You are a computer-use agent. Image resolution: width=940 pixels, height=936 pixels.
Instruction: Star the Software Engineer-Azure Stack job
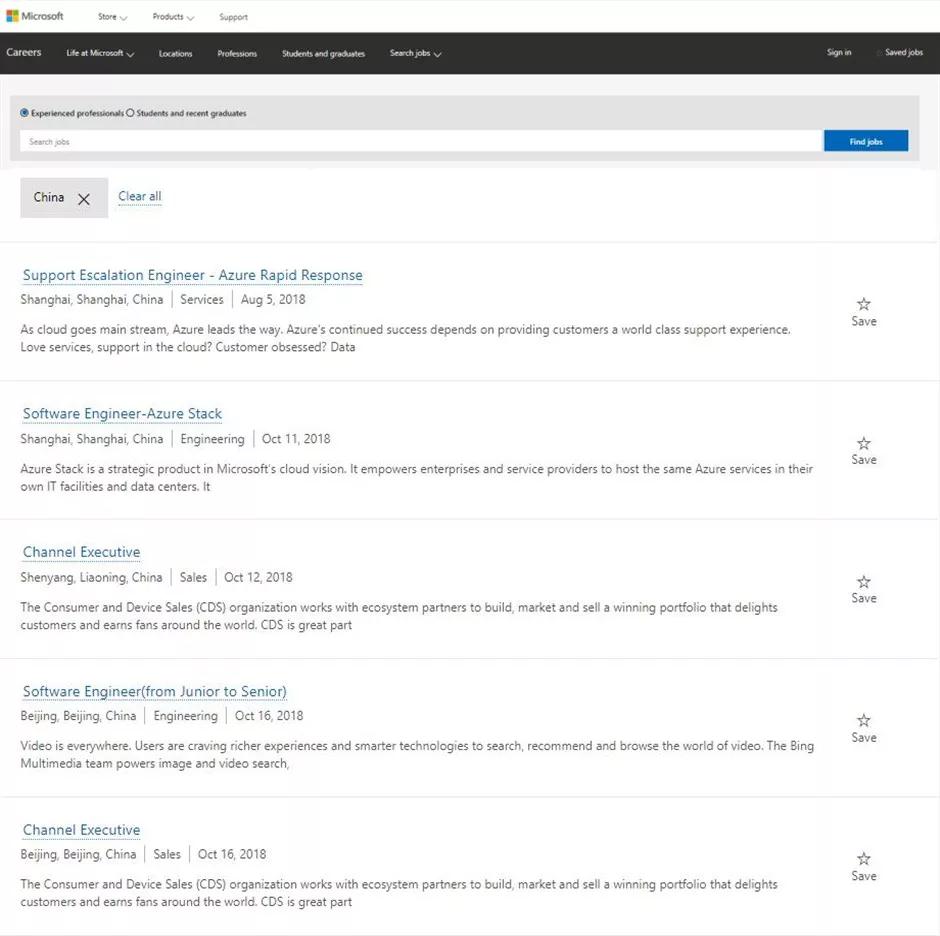click(x=863, y=443)
